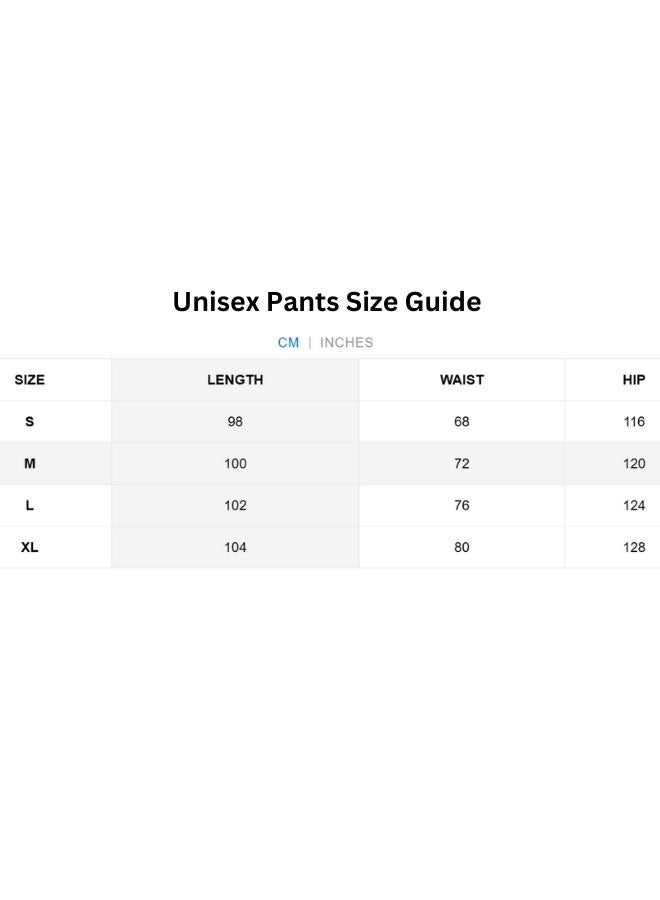Click waist value 72 for size M

[x=461, y=464]
